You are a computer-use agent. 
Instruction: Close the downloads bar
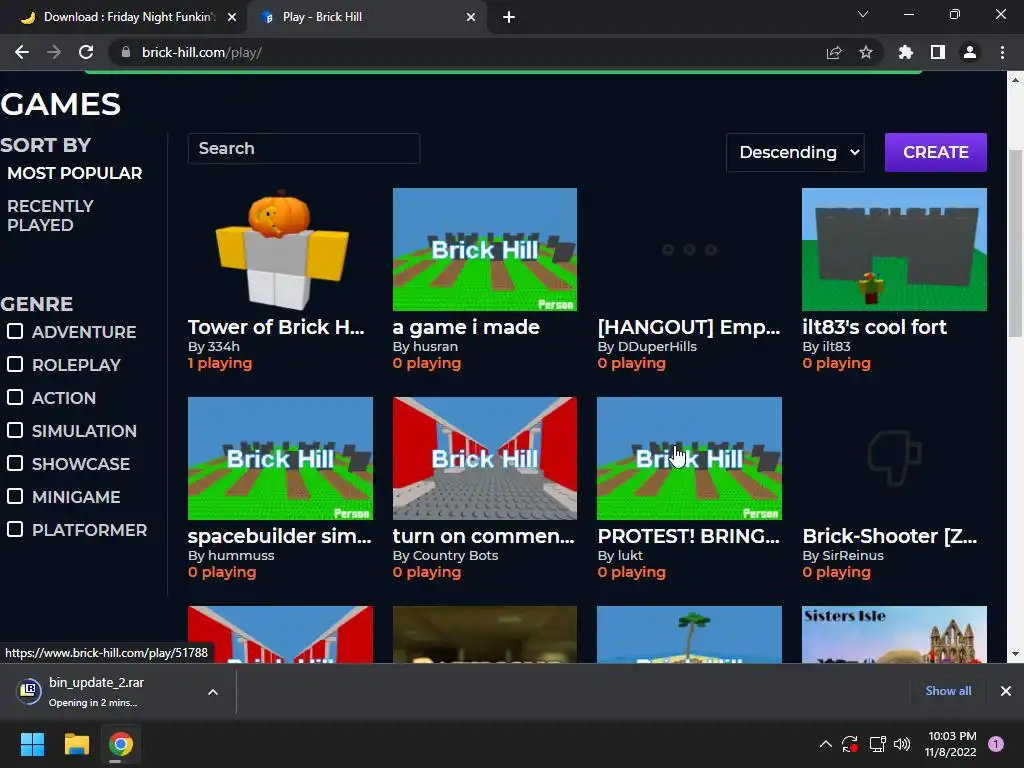pos(1006,691)
